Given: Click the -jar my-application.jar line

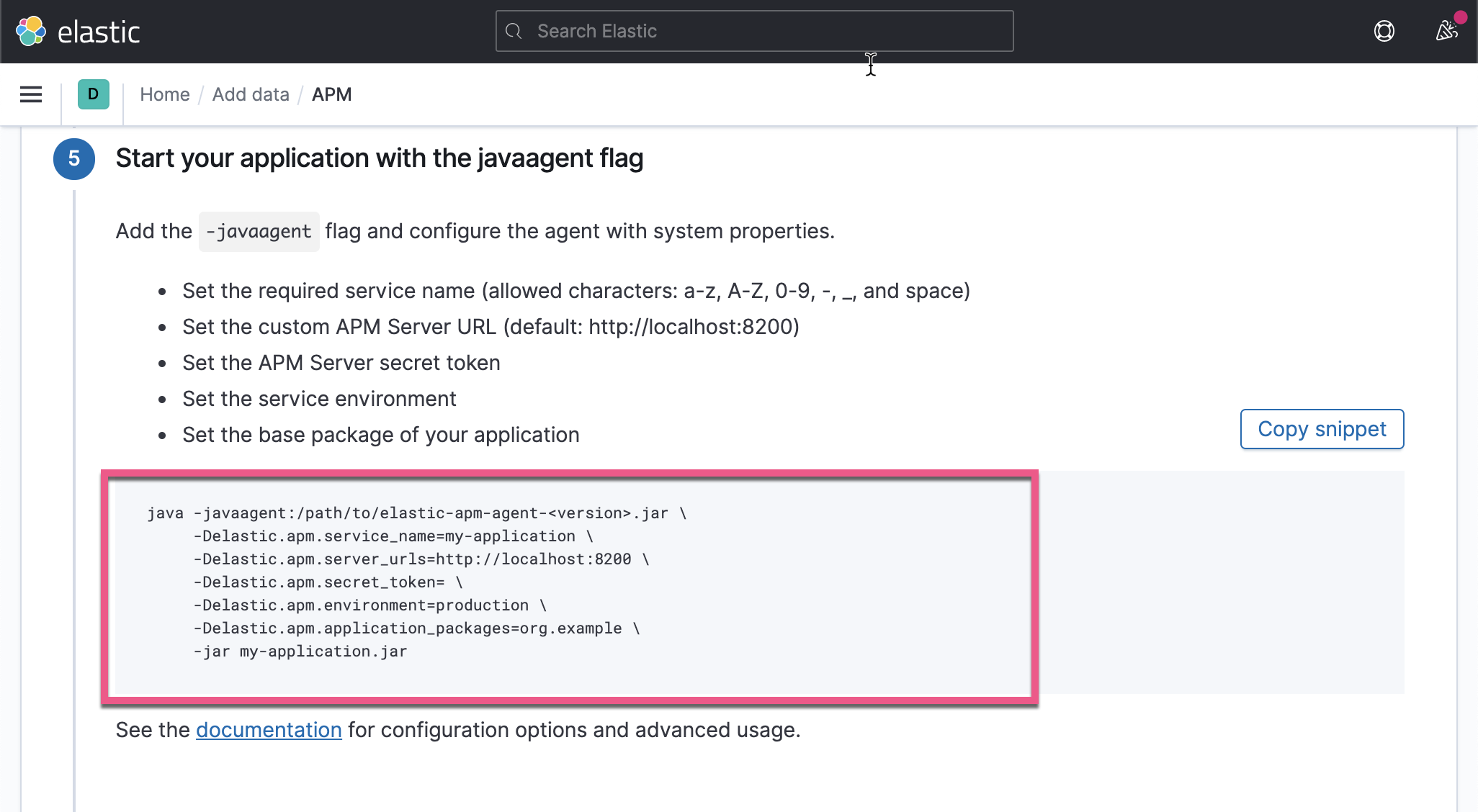Looking at the screenshot, I should point(300,651).
